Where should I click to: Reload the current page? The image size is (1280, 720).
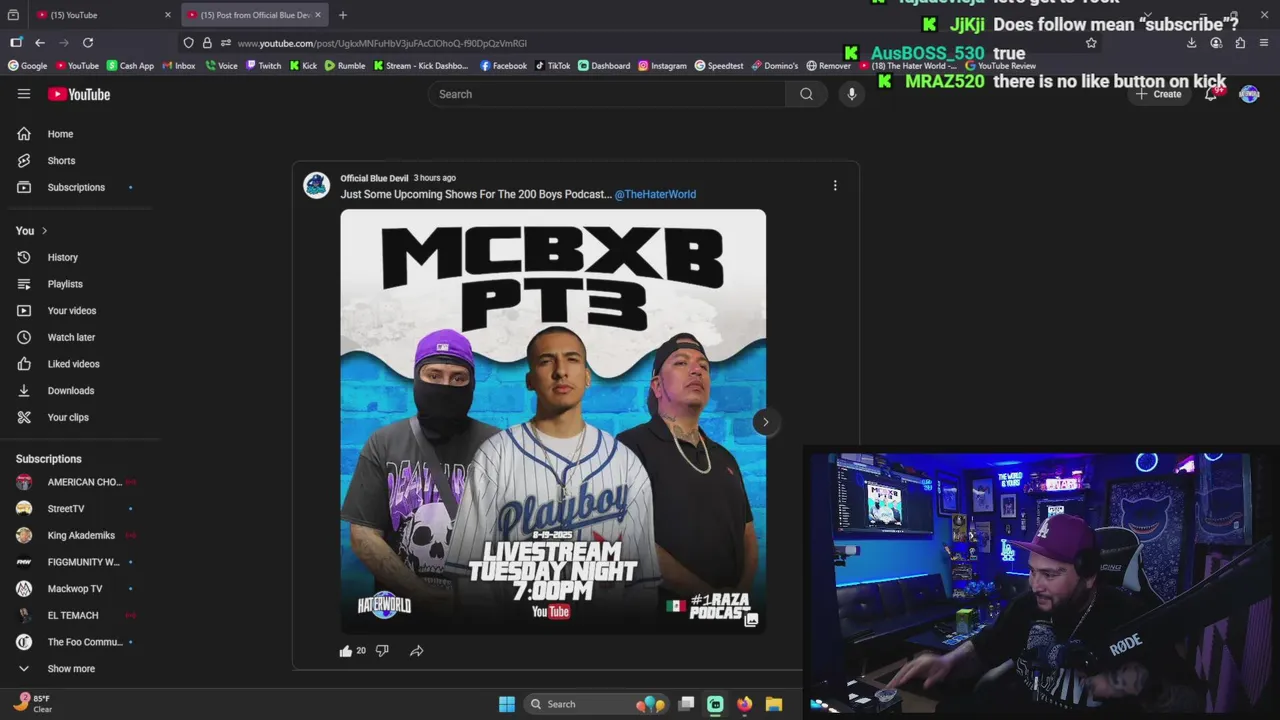(x=88, y=43)
